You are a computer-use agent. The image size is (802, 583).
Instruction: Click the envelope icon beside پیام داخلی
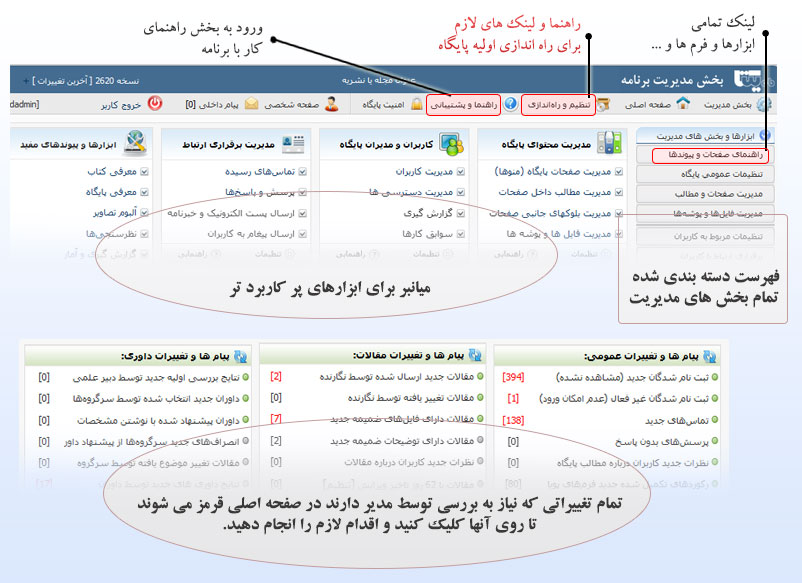tap(251, 103)
